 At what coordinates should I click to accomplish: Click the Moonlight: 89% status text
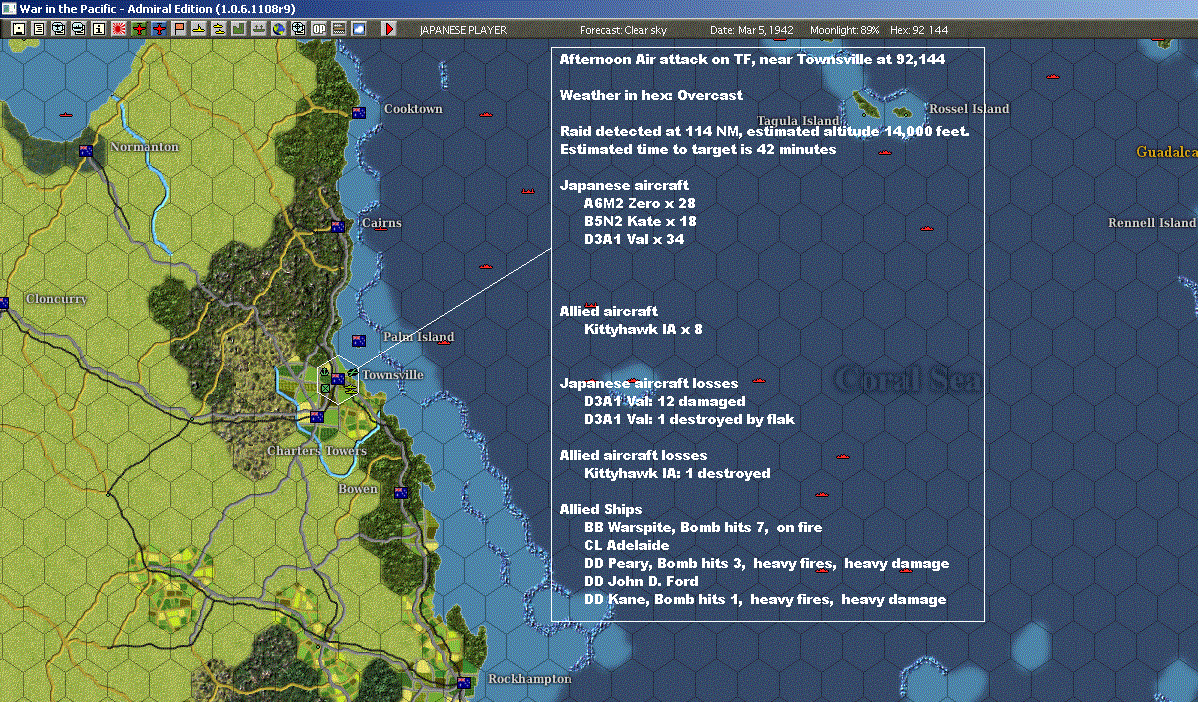844,30
